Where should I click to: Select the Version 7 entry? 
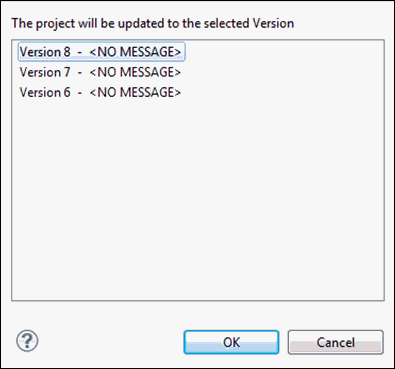point(100,72)
